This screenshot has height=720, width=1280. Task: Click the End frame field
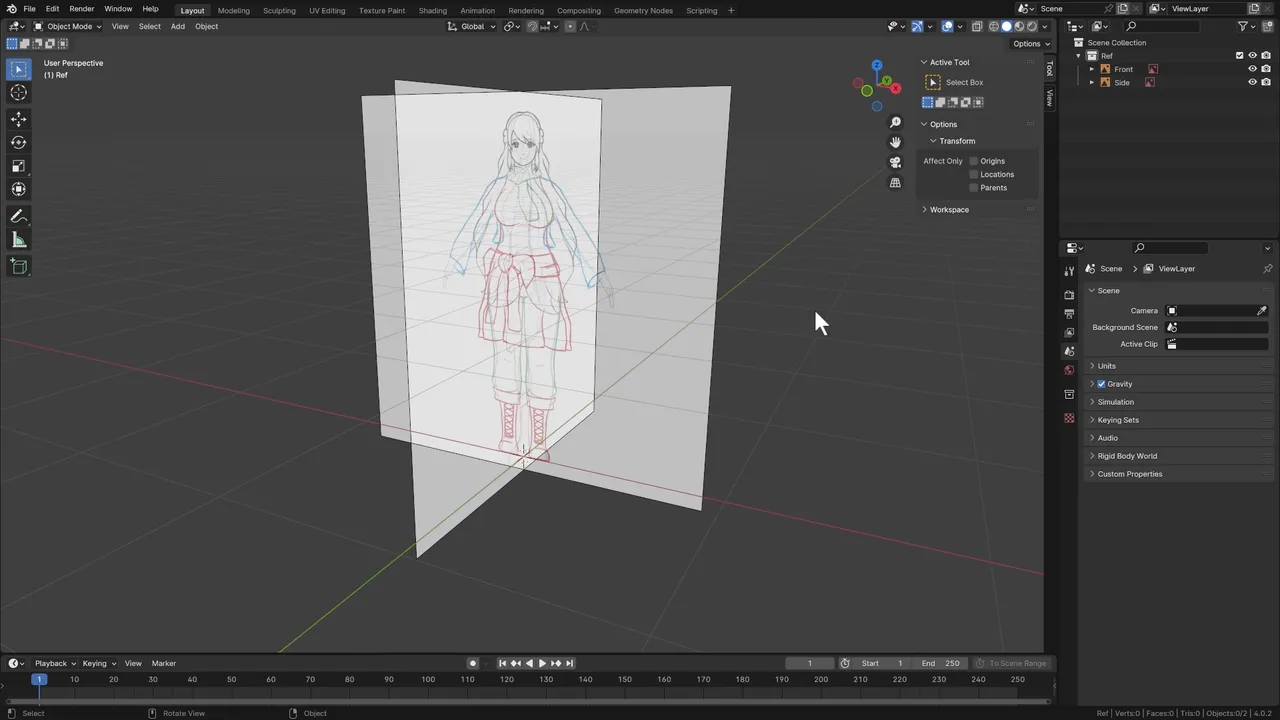pos(940,663)
